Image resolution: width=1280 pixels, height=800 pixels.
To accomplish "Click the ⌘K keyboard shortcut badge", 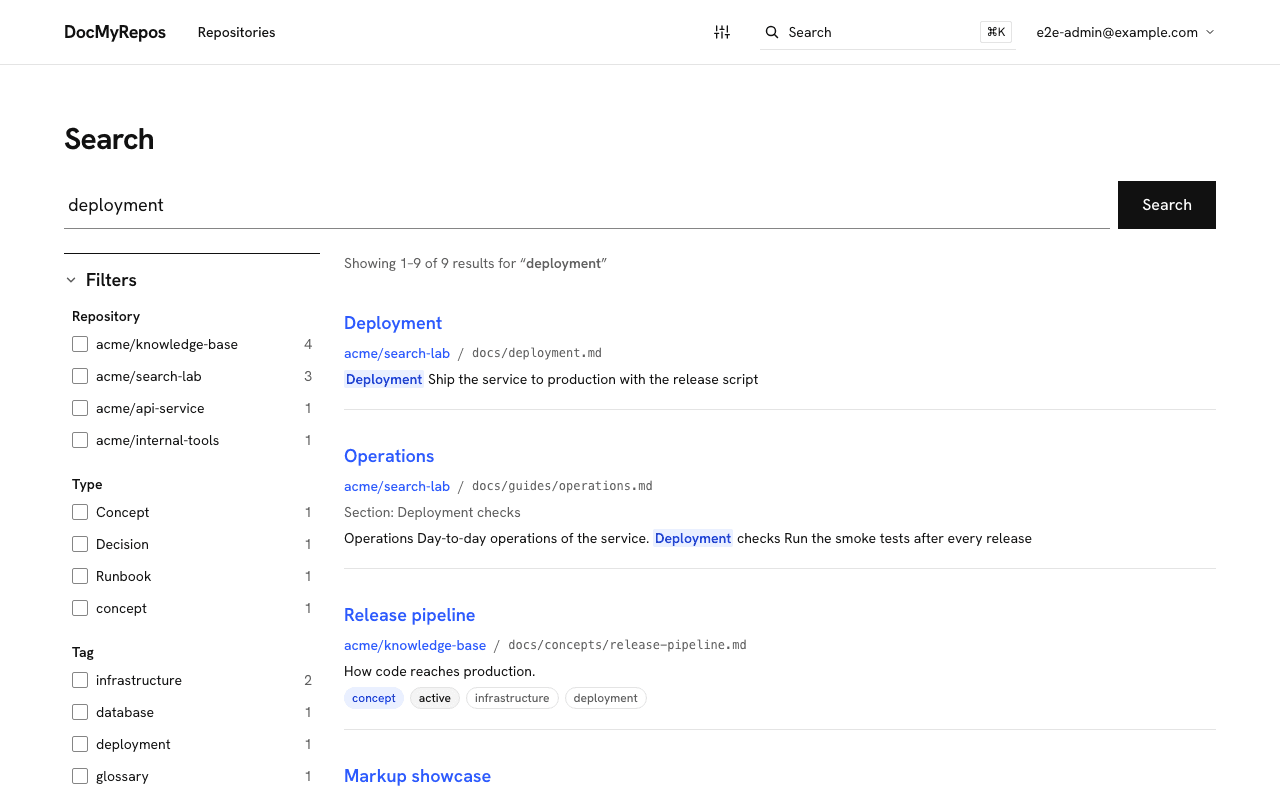I will (996, 32).
